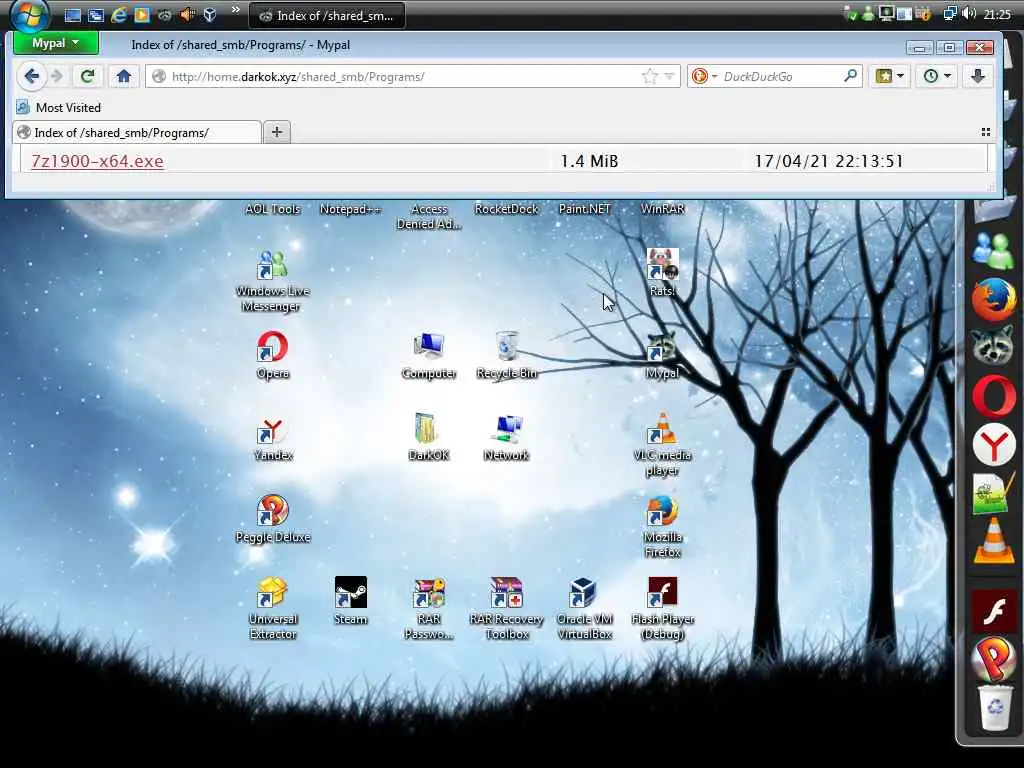Launch Messenger people icon in the dock
The image size is (1024, 768).
tap(993, 251)
